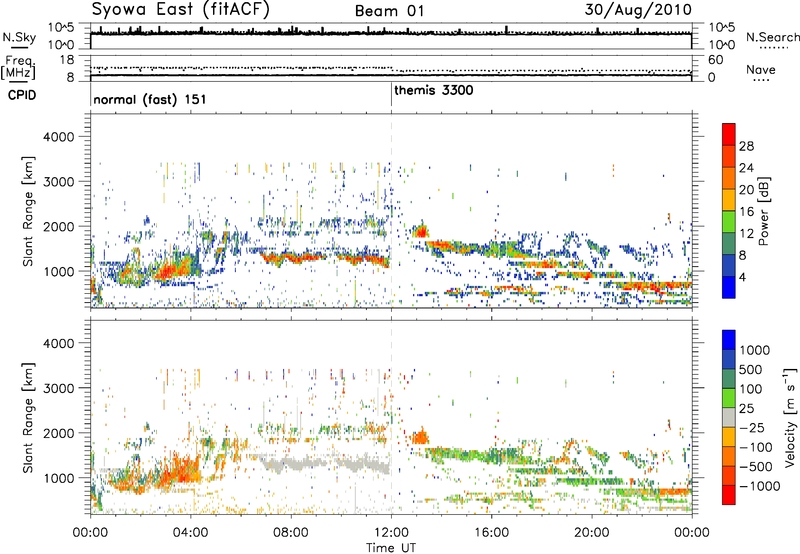This screenshot has width=800, height=554.
Task: Click the '3000' tick in velocity panel
Action: (x=58, y=388)
